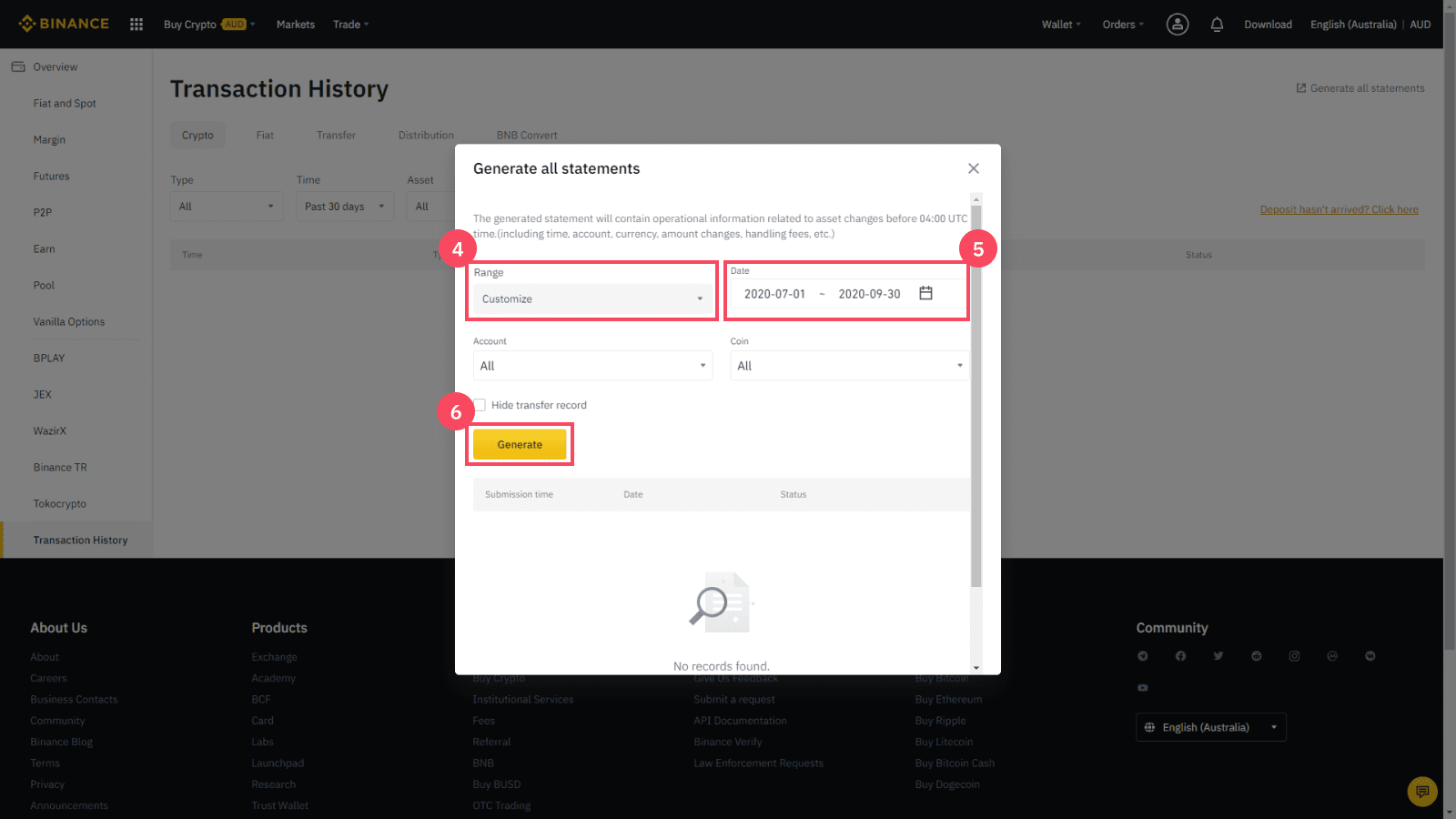This screenshot has width=1456, height=819.
Task: Expand the Coin dropdown
Action: (x=850, y=366)
